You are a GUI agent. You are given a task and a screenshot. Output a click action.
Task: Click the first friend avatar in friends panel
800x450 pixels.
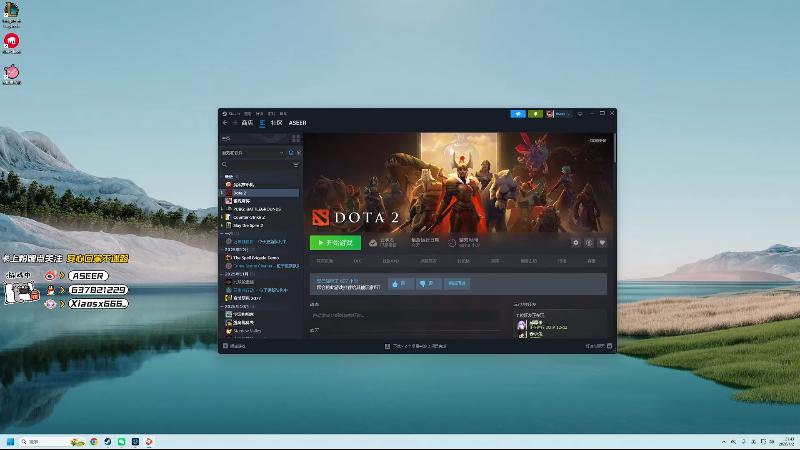coord(521,325)
